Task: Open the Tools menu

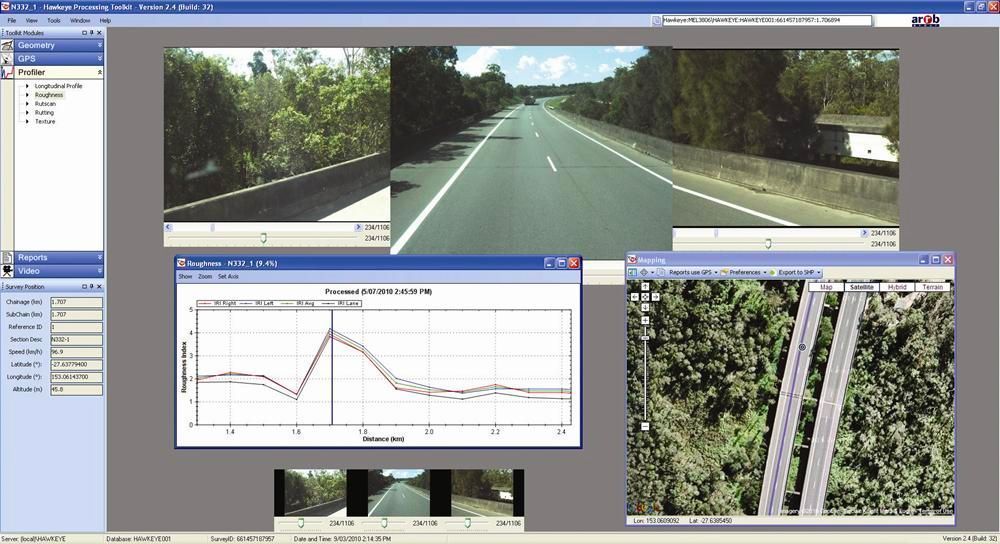Action: click(54, 20)
